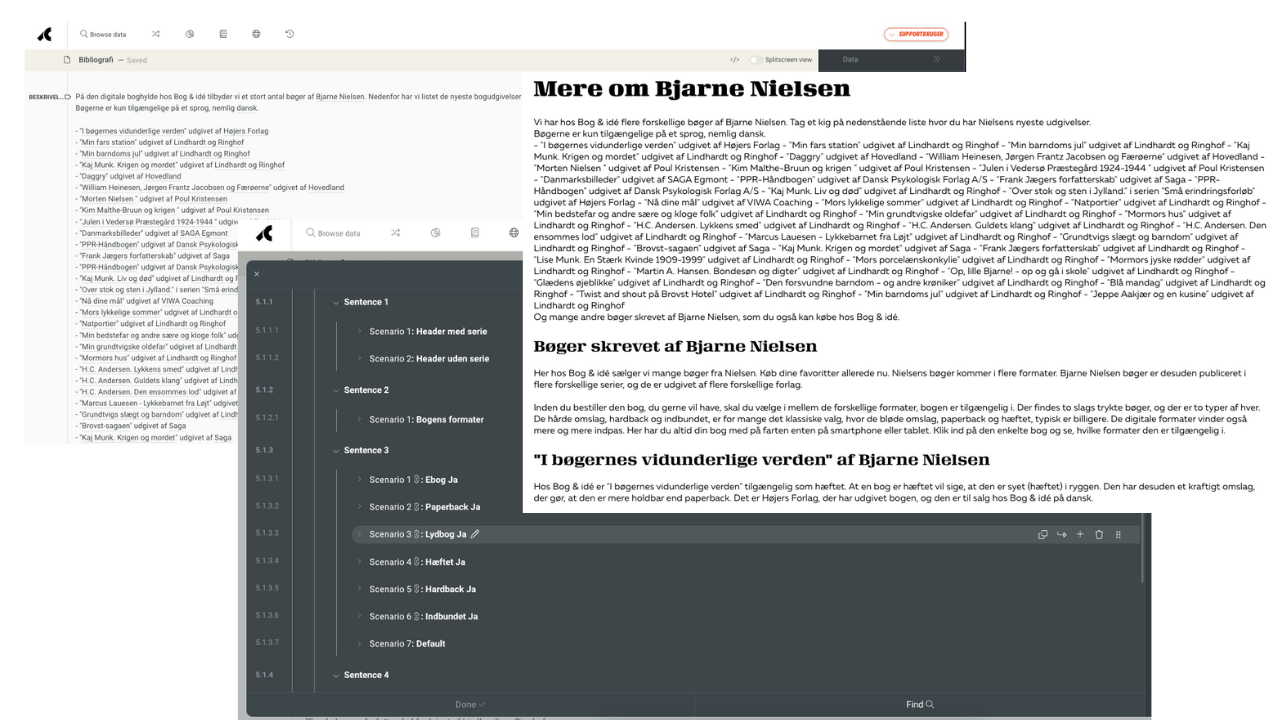The image size is (1280, 720).
Task: Open the pie chart icon in top toolbar
Action: point(189,34)
